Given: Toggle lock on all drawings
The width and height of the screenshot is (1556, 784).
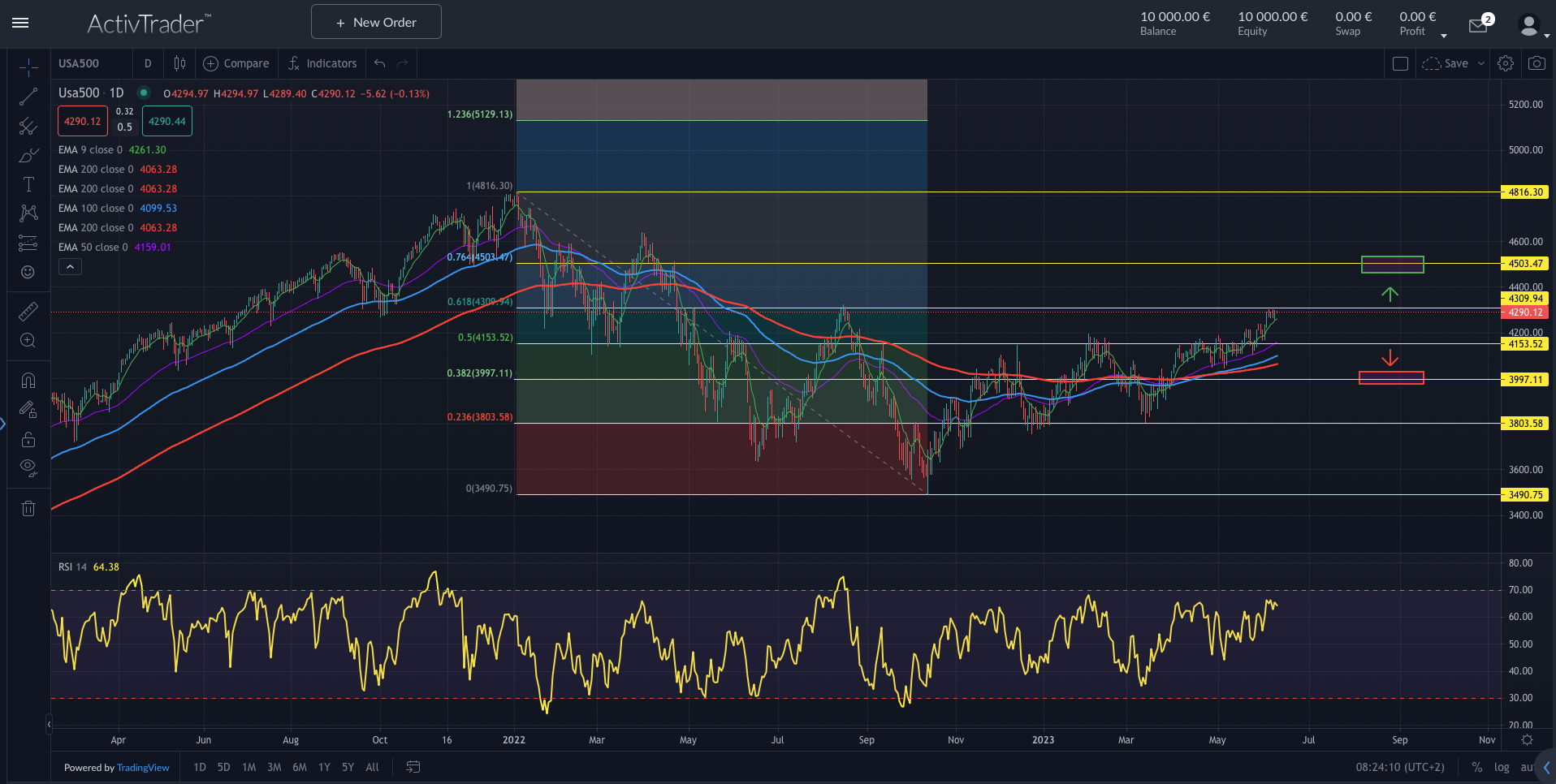Looking at the screenshot, I should pyautogui.click(x=28, y=439).
